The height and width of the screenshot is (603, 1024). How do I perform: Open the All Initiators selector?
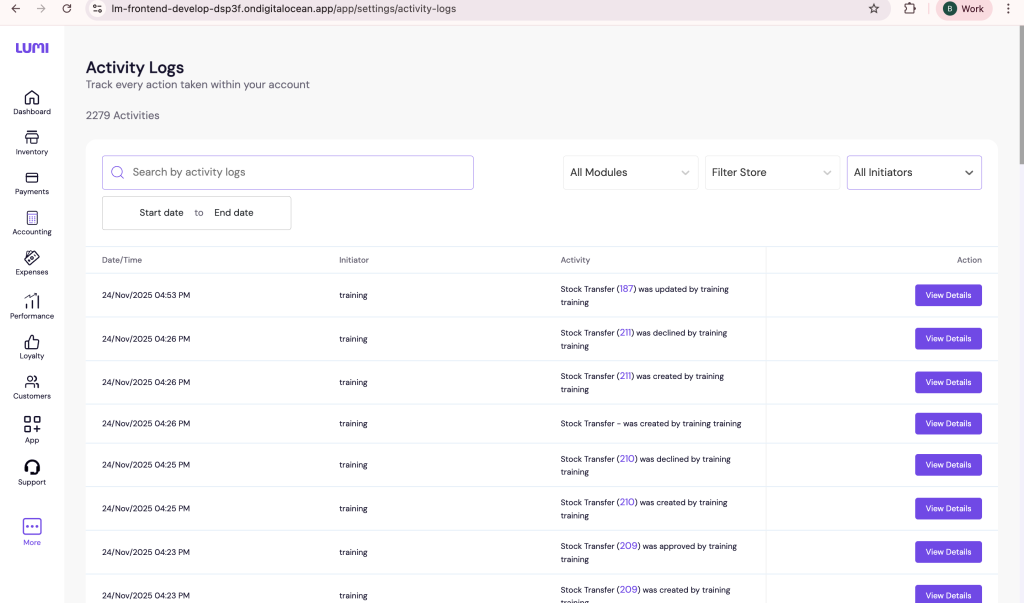[913, 172]
